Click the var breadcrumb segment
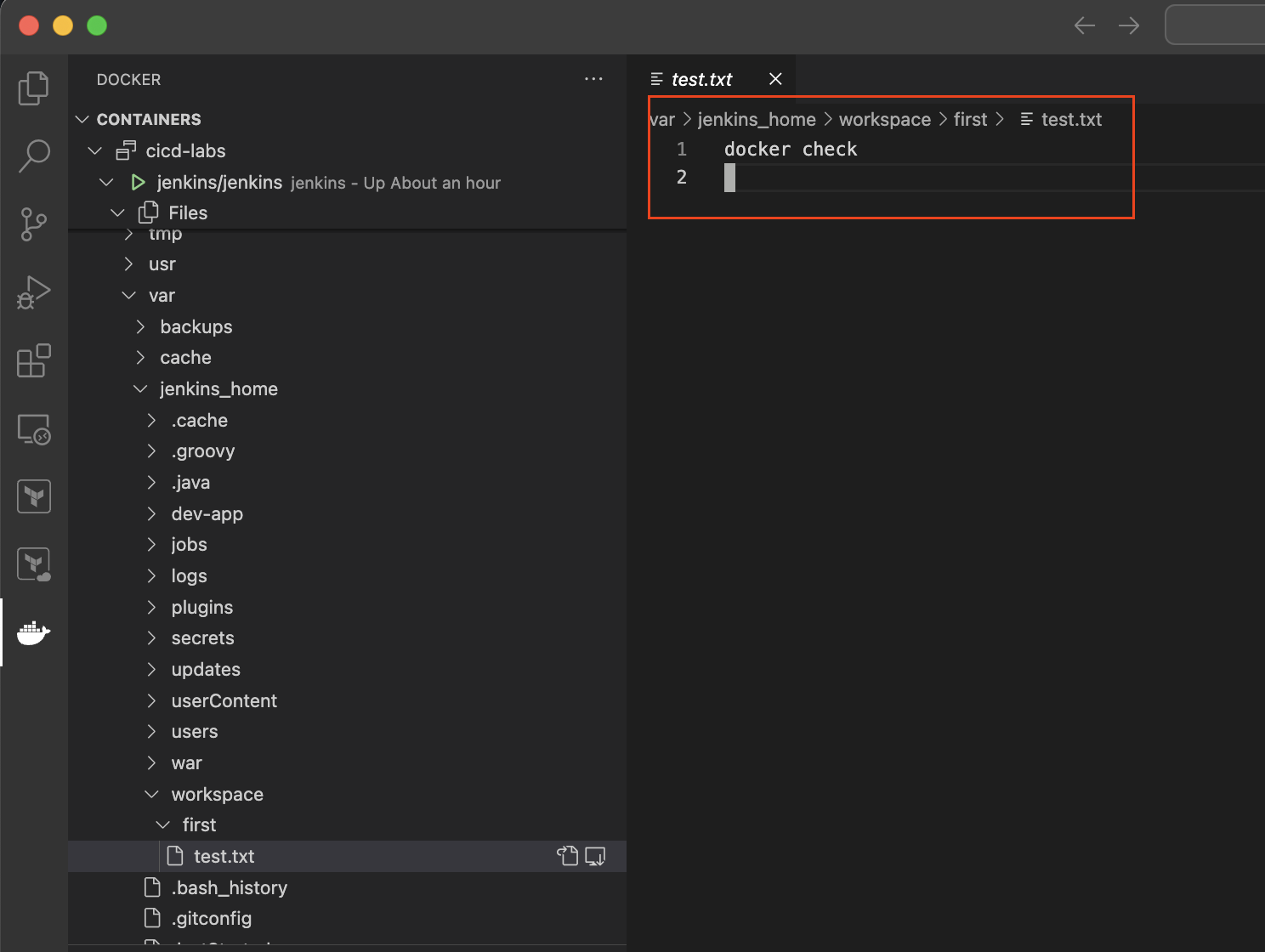Screen dimensions: 1265x952 662,120
